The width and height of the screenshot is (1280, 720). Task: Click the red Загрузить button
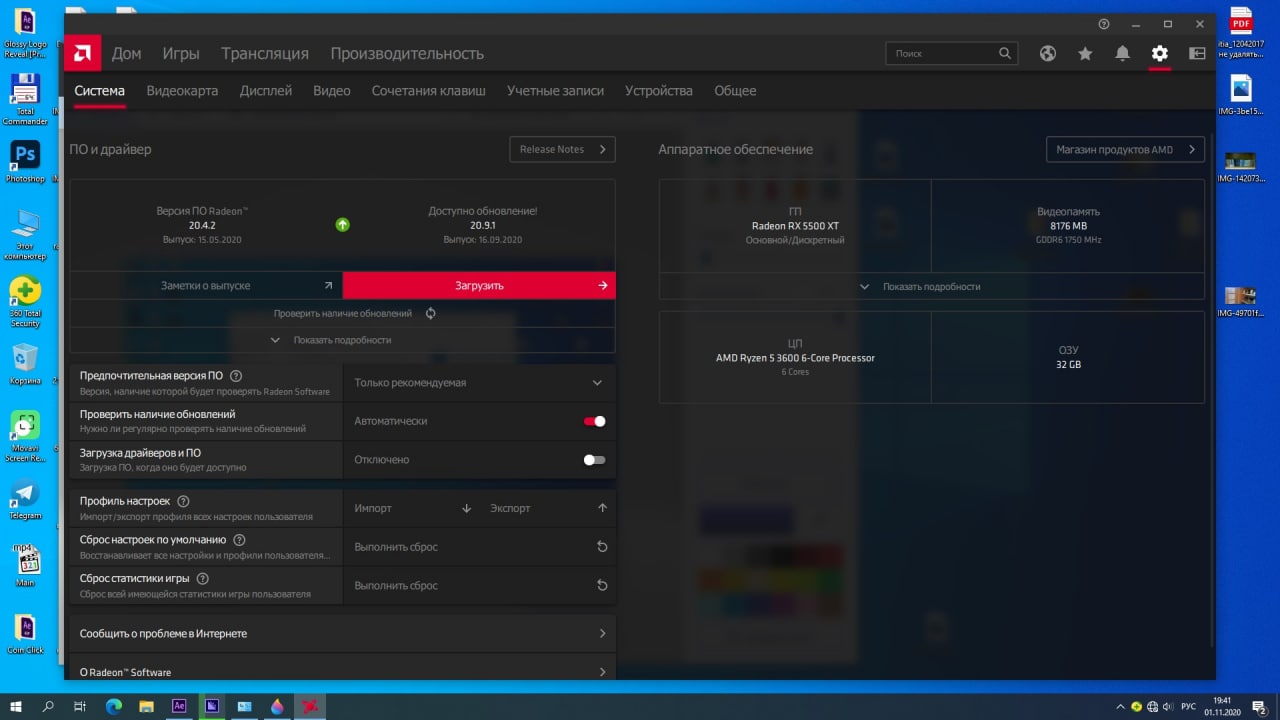479,285
